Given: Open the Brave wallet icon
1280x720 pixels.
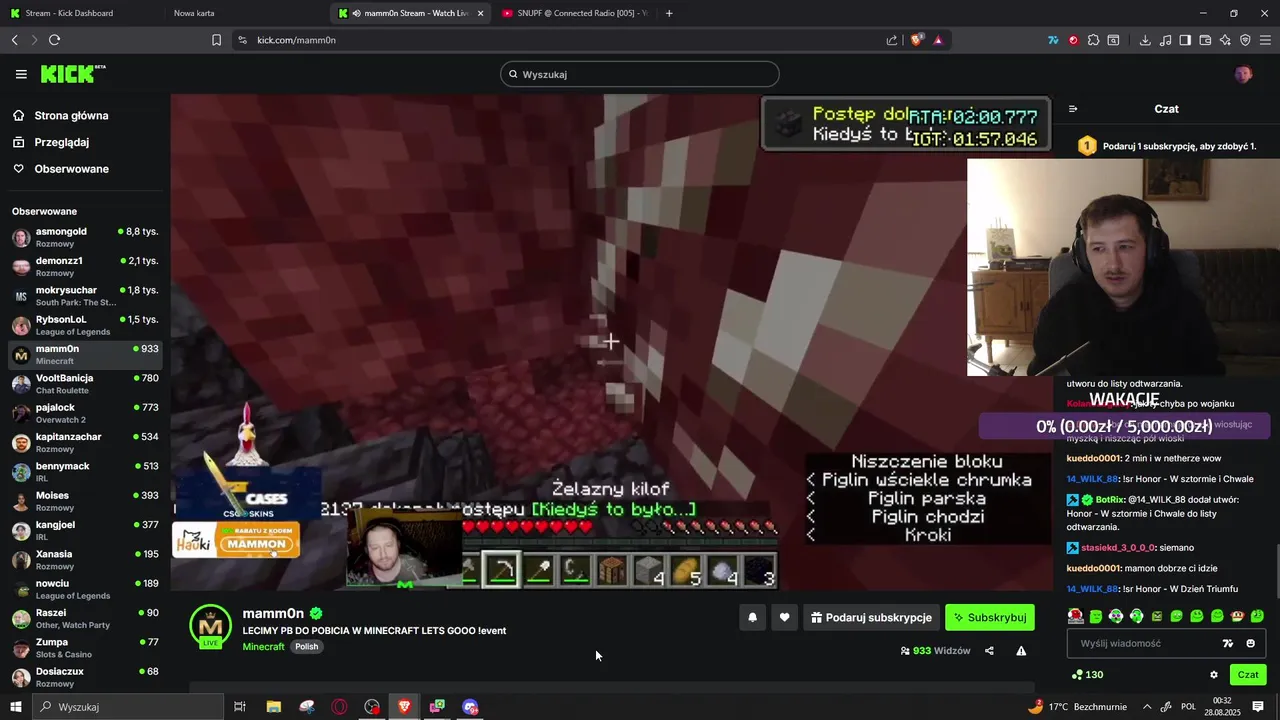Looking at the screenshot, I should point(1205,40).
